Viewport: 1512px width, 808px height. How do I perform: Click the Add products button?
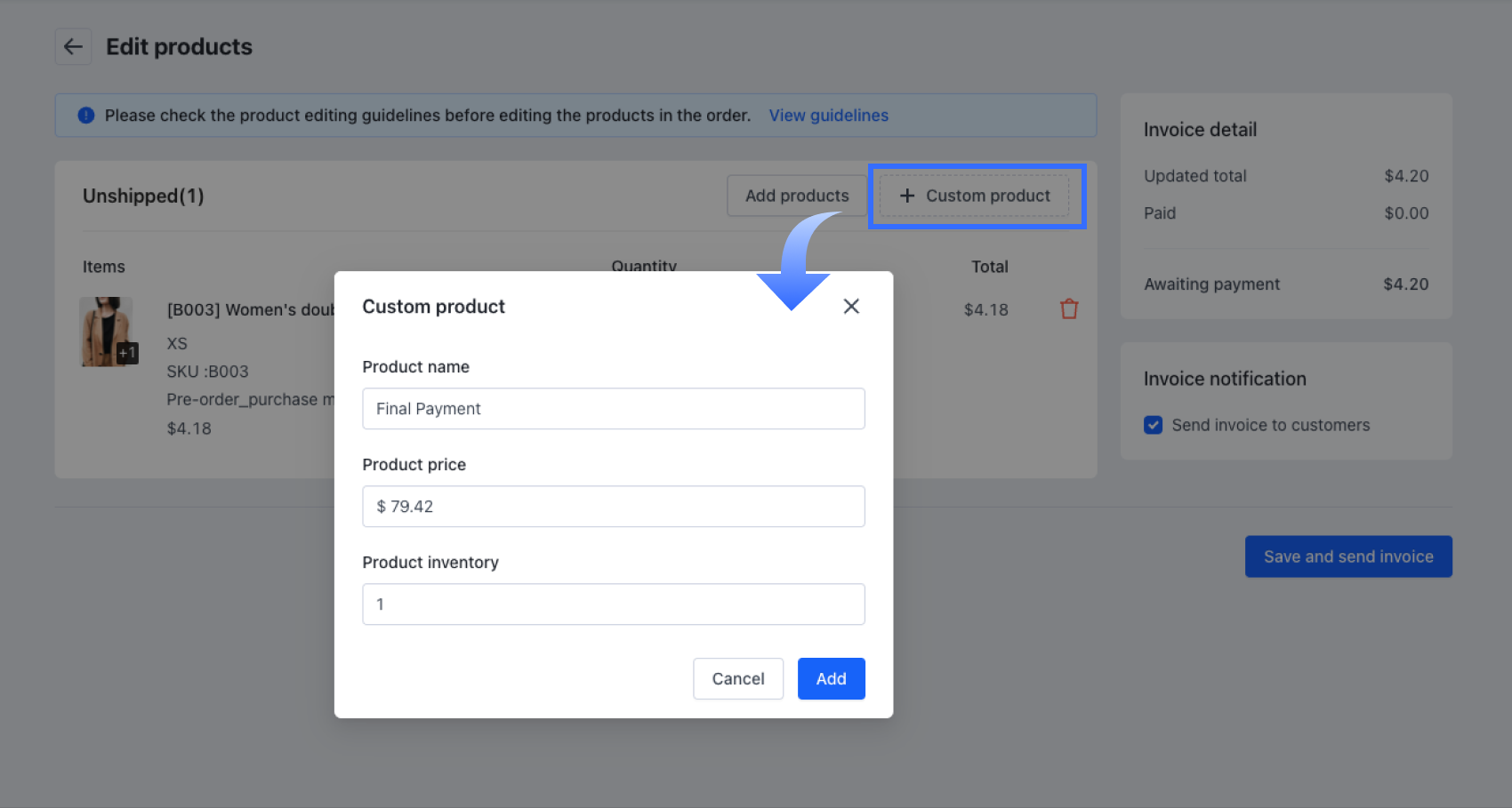click(x=797, y=196)
